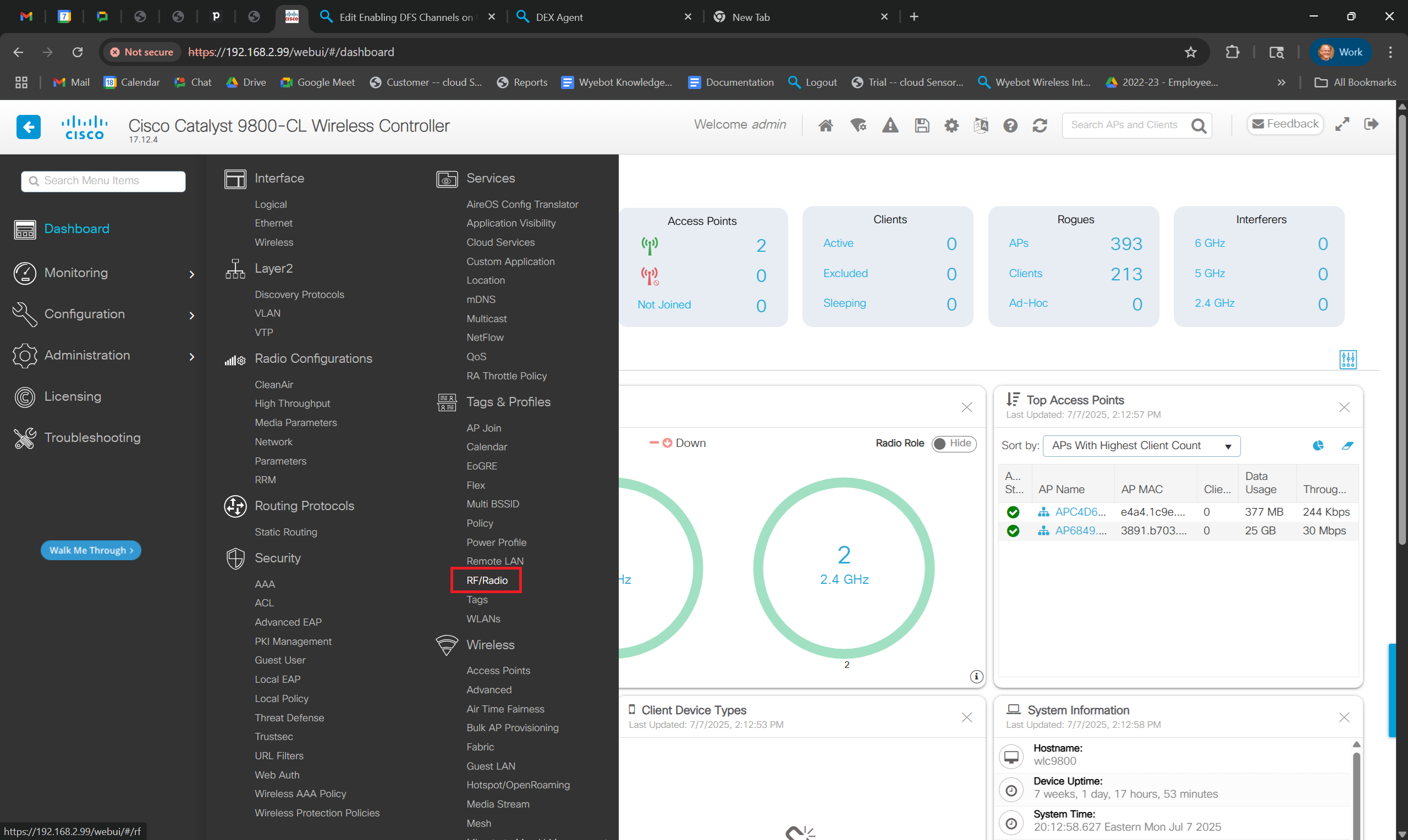Close the Client Device Types widget
Viewport: 1408px width, 840px height.
pyautogui.click(x=967, y=717)
